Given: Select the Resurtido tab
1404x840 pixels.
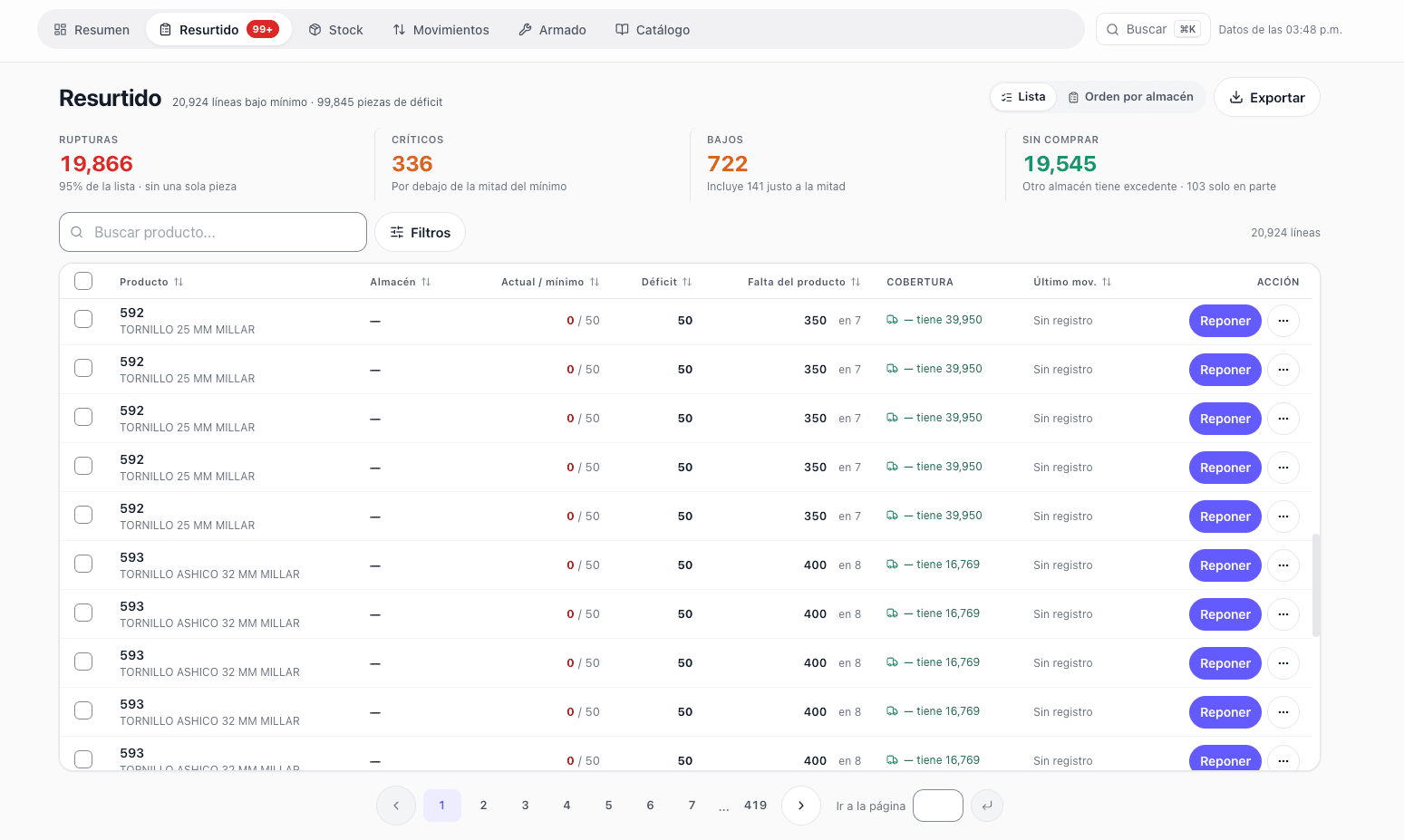Looking at the screenshot, I should click(x=218, y=30).
